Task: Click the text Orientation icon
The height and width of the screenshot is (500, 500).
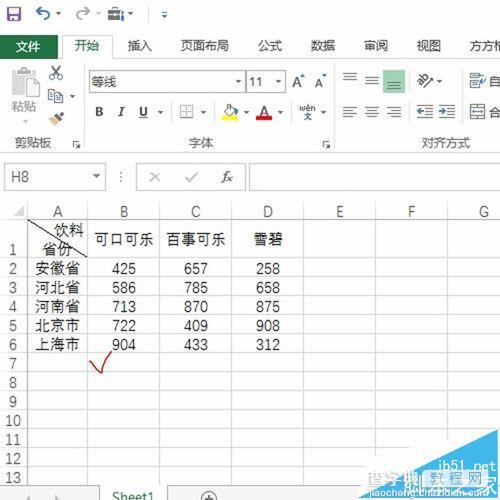Action: pyautogui.click(x=425, y=81)
